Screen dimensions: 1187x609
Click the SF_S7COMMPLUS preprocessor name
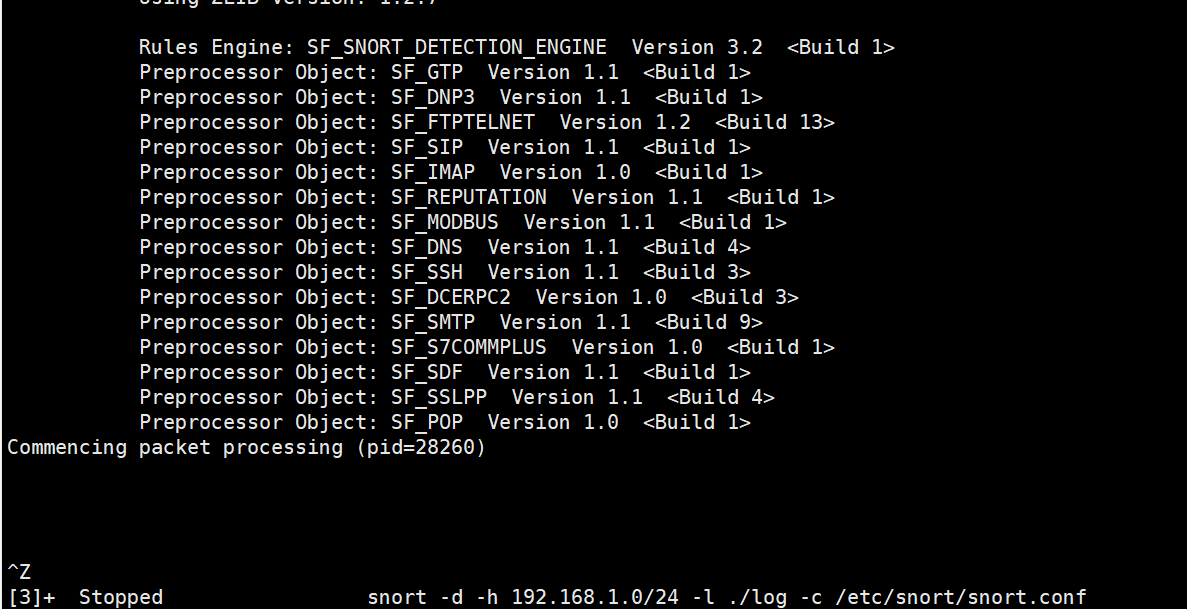pyautogui.click(x=469, y=347)
